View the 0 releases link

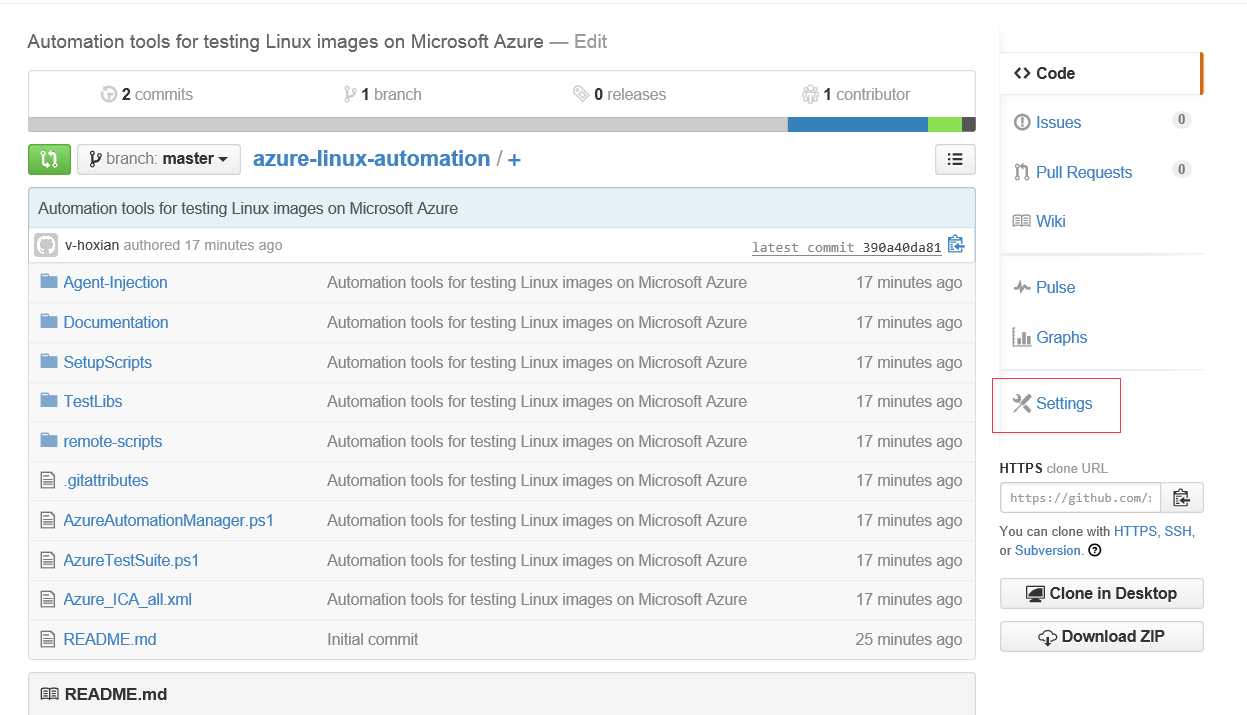click(x=619, y=94)
